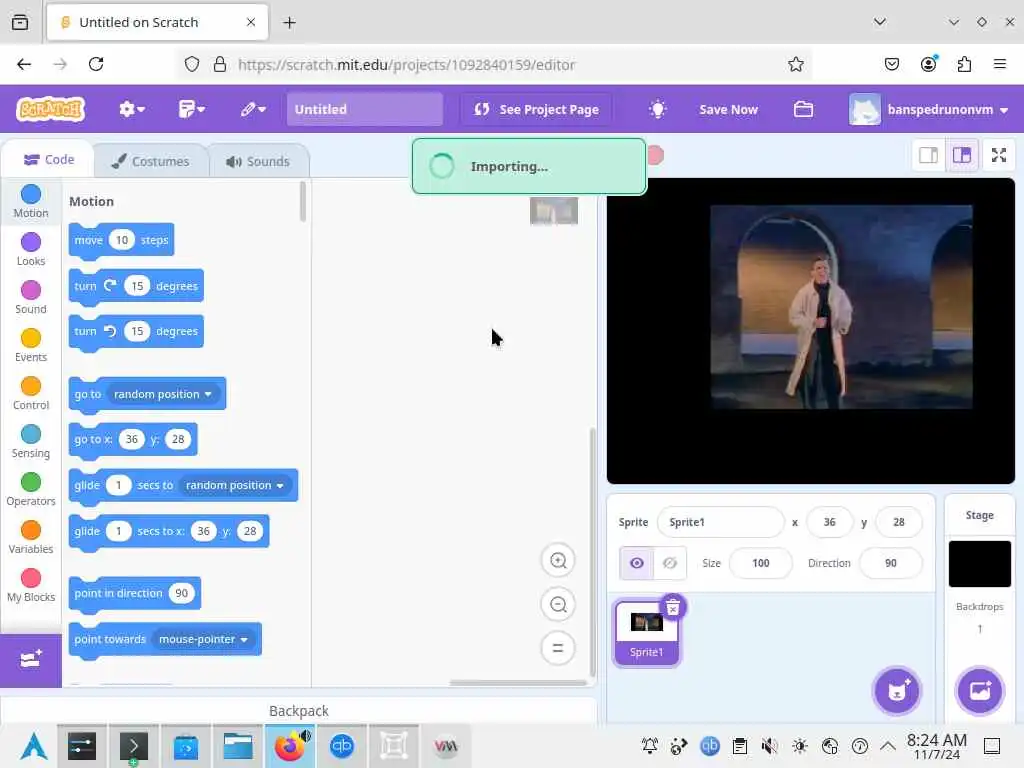Click the Size field showing 100
The height and width of the screenshot is (768, 1024).
(x=760, y=563)
